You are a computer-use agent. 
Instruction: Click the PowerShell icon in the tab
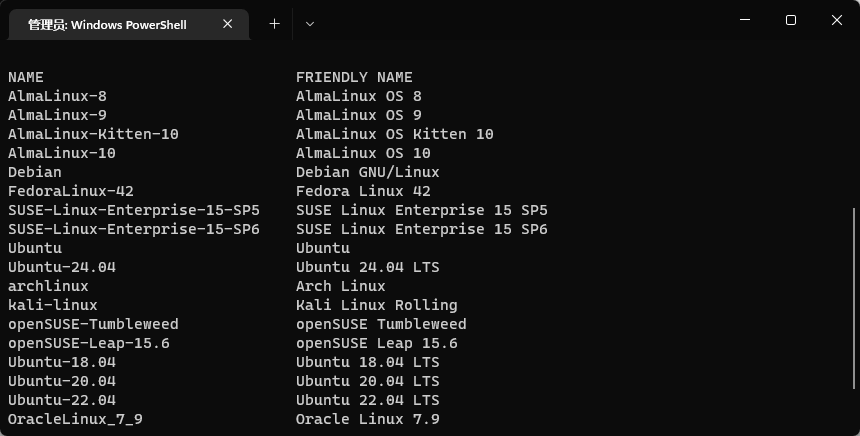click(19, 24)
